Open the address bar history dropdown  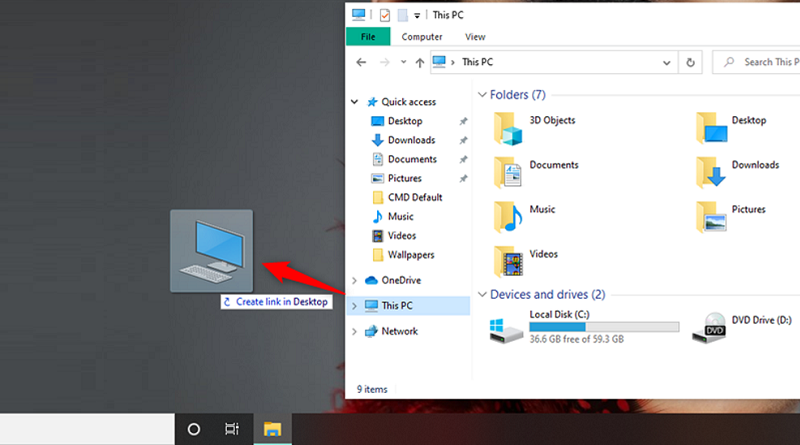pyautogui.click(x=667, y=62)
